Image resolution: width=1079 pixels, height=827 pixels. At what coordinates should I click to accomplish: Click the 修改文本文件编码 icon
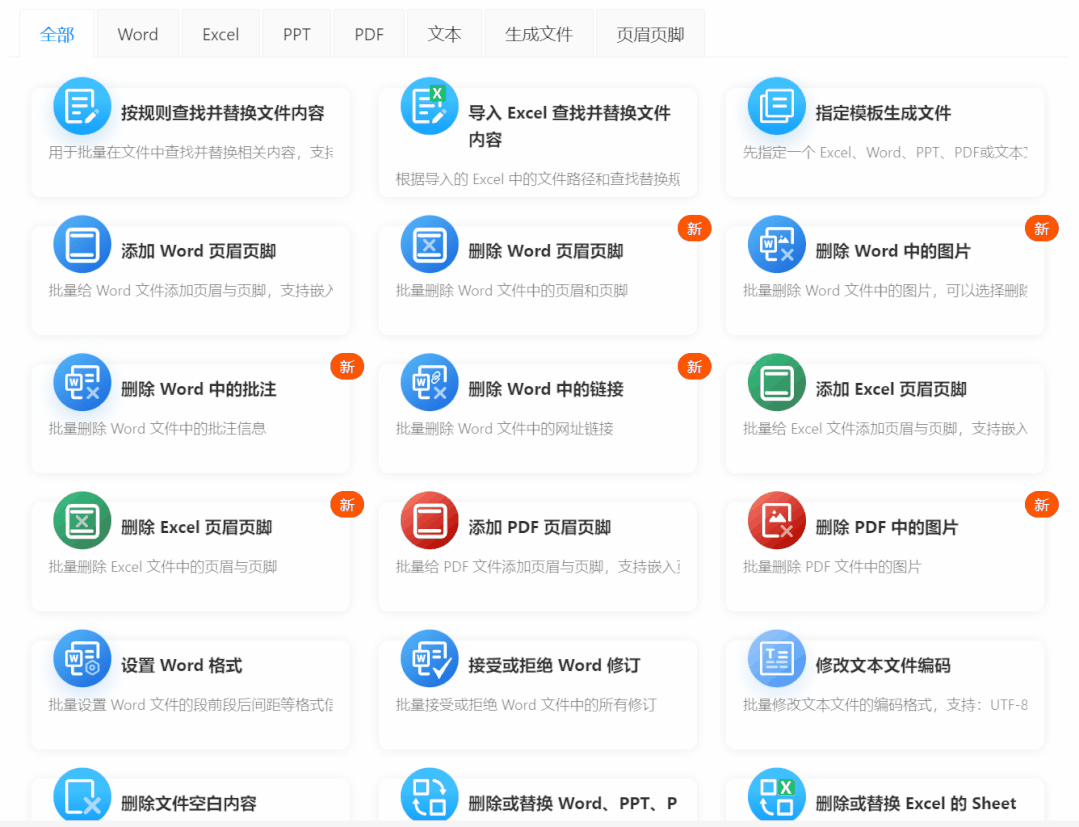(x=776, y=658)
